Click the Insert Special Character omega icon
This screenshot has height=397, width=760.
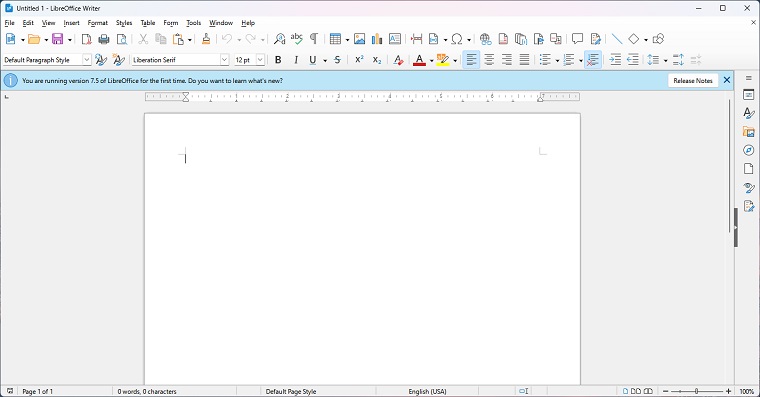click(457, 39)
